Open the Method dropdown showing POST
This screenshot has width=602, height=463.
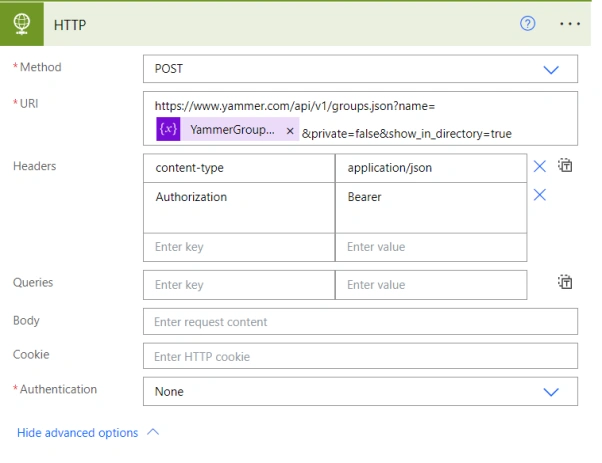click(360, 69)
